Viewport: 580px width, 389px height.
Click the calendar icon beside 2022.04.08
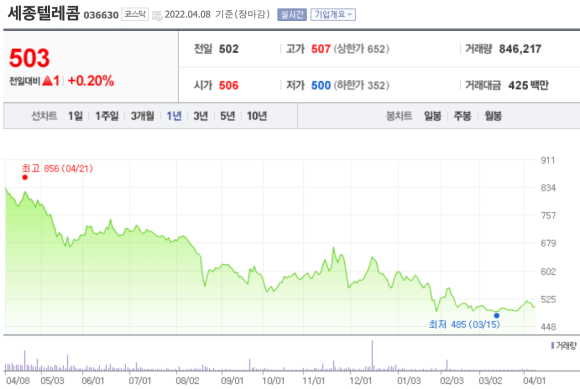coord(157,16)
